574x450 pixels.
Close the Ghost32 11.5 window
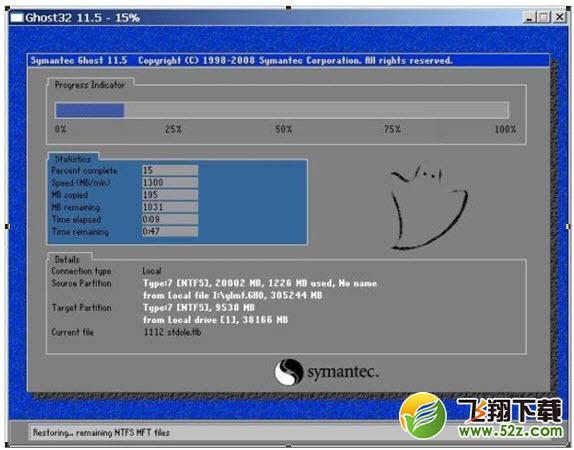click(559, 17)
